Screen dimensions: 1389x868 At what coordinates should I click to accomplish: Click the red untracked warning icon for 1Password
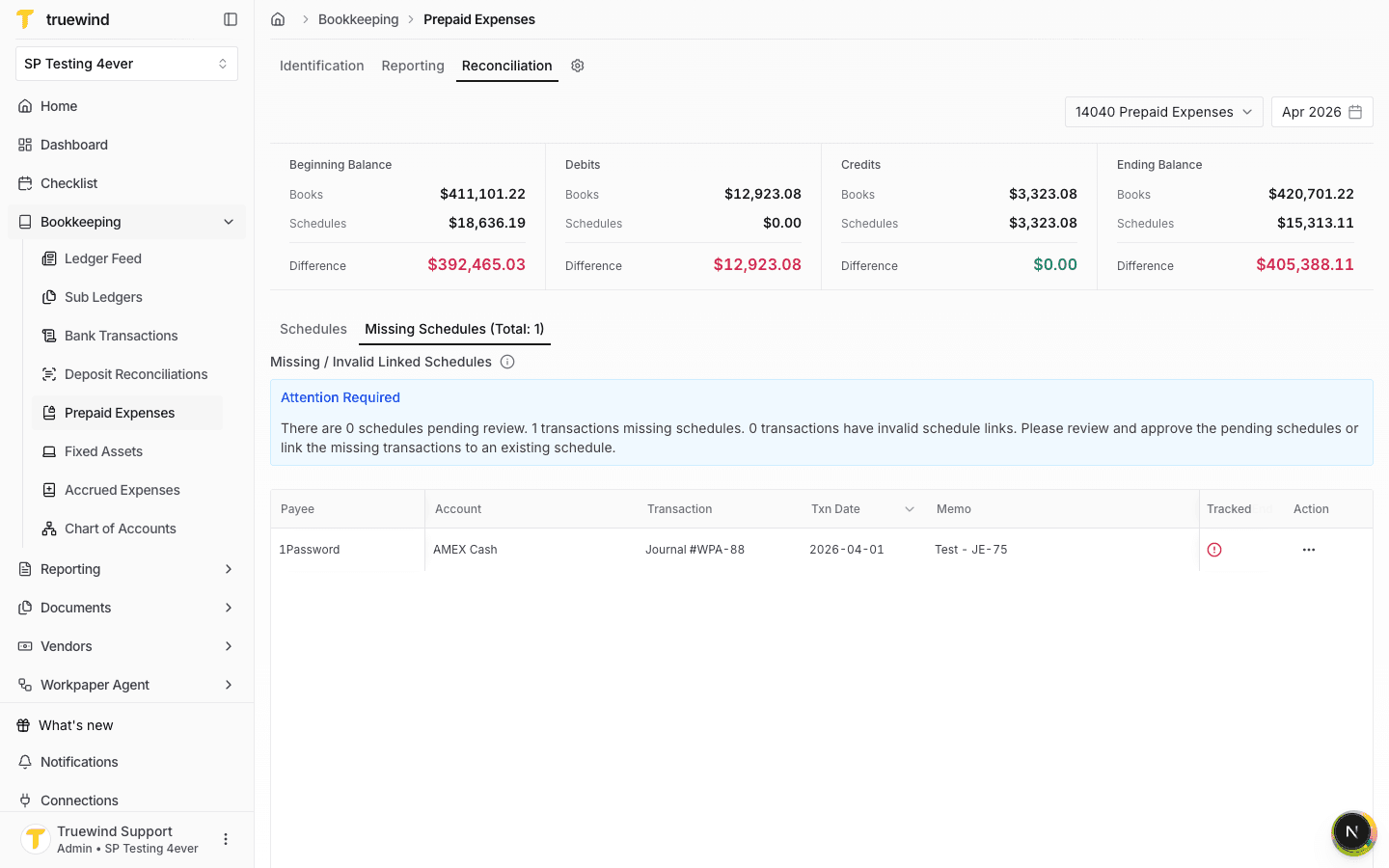pyautogui.click(x=1214, y=550)
